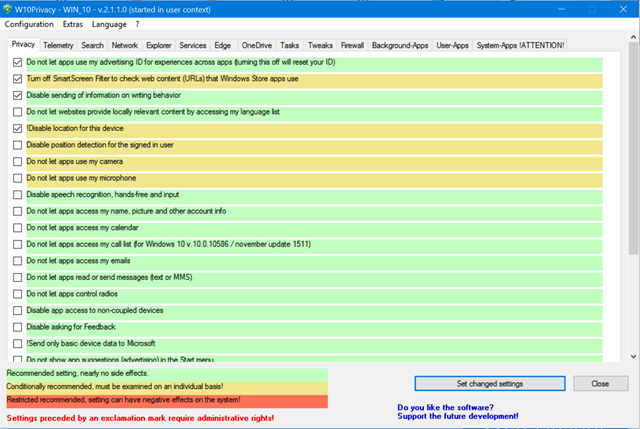Switch to the Tweaks tab

click(x=320, y=45)
